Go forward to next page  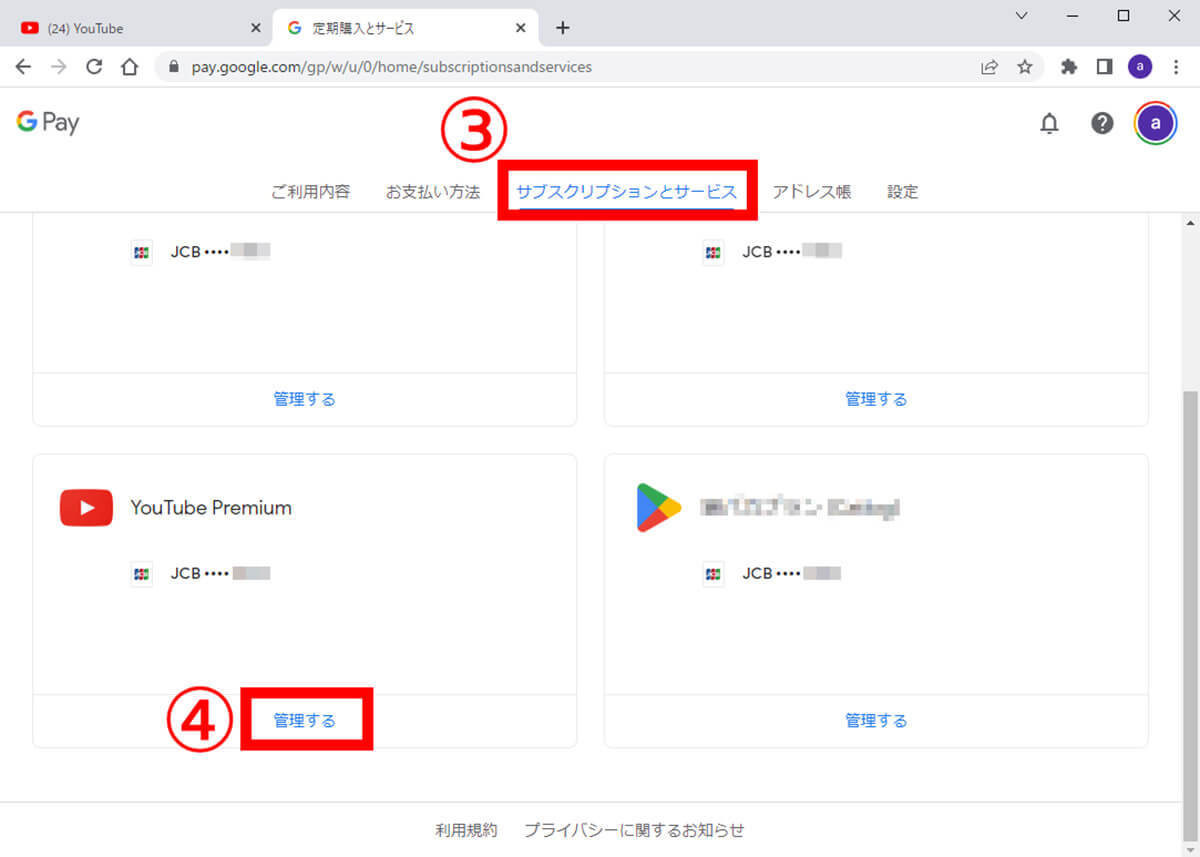(x=58, y=67)
